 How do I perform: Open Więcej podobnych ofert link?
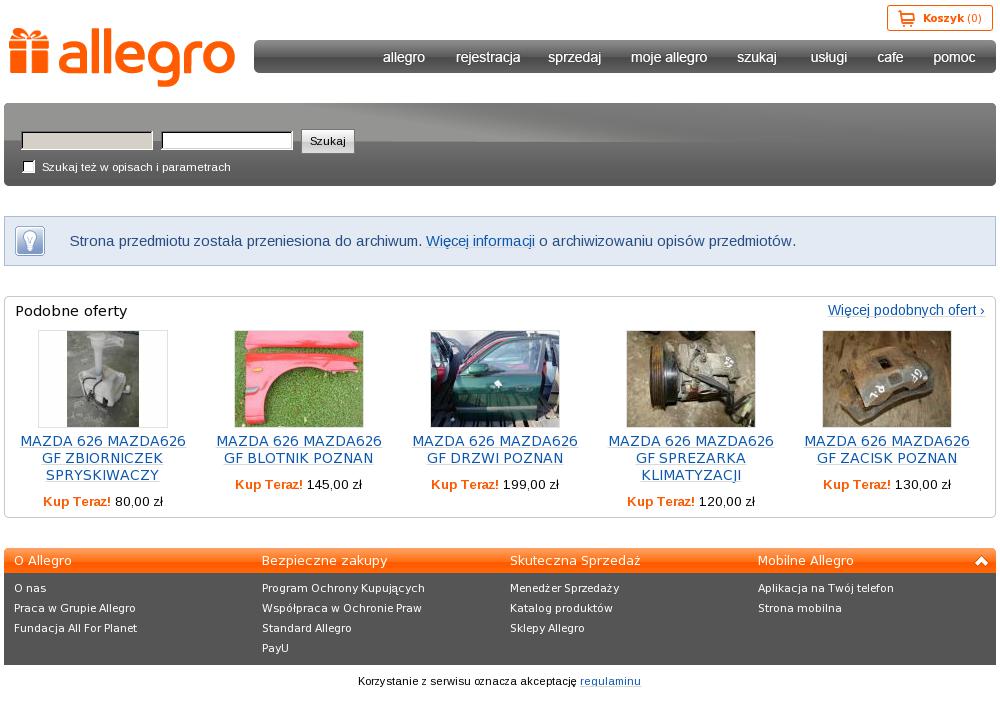tap(906, 310)
